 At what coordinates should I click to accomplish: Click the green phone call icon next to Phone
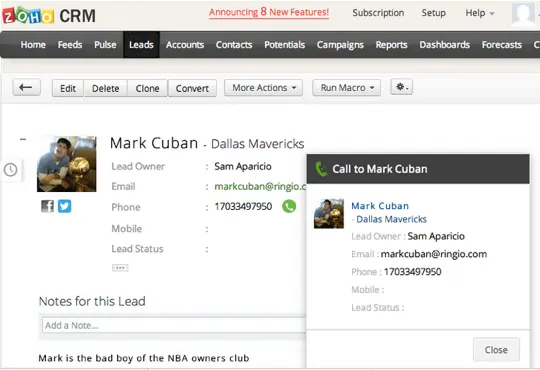coord(289,206)
